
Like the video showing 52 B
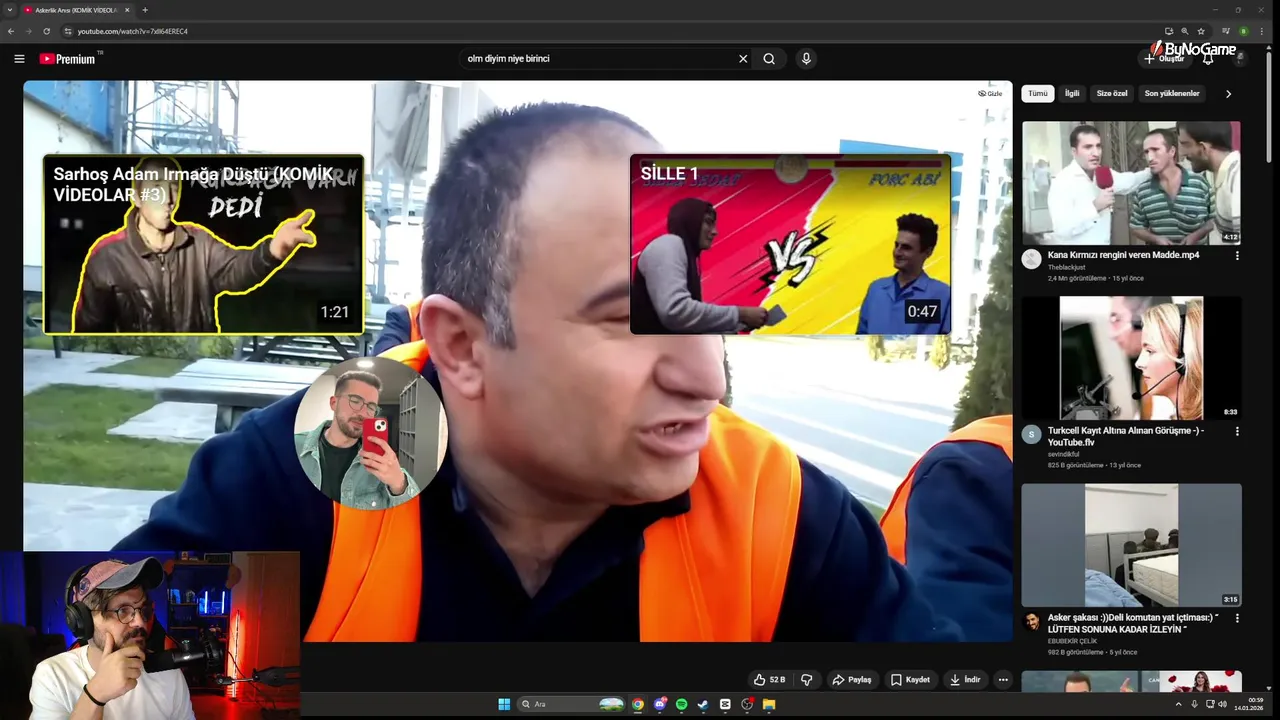point(769,680)
